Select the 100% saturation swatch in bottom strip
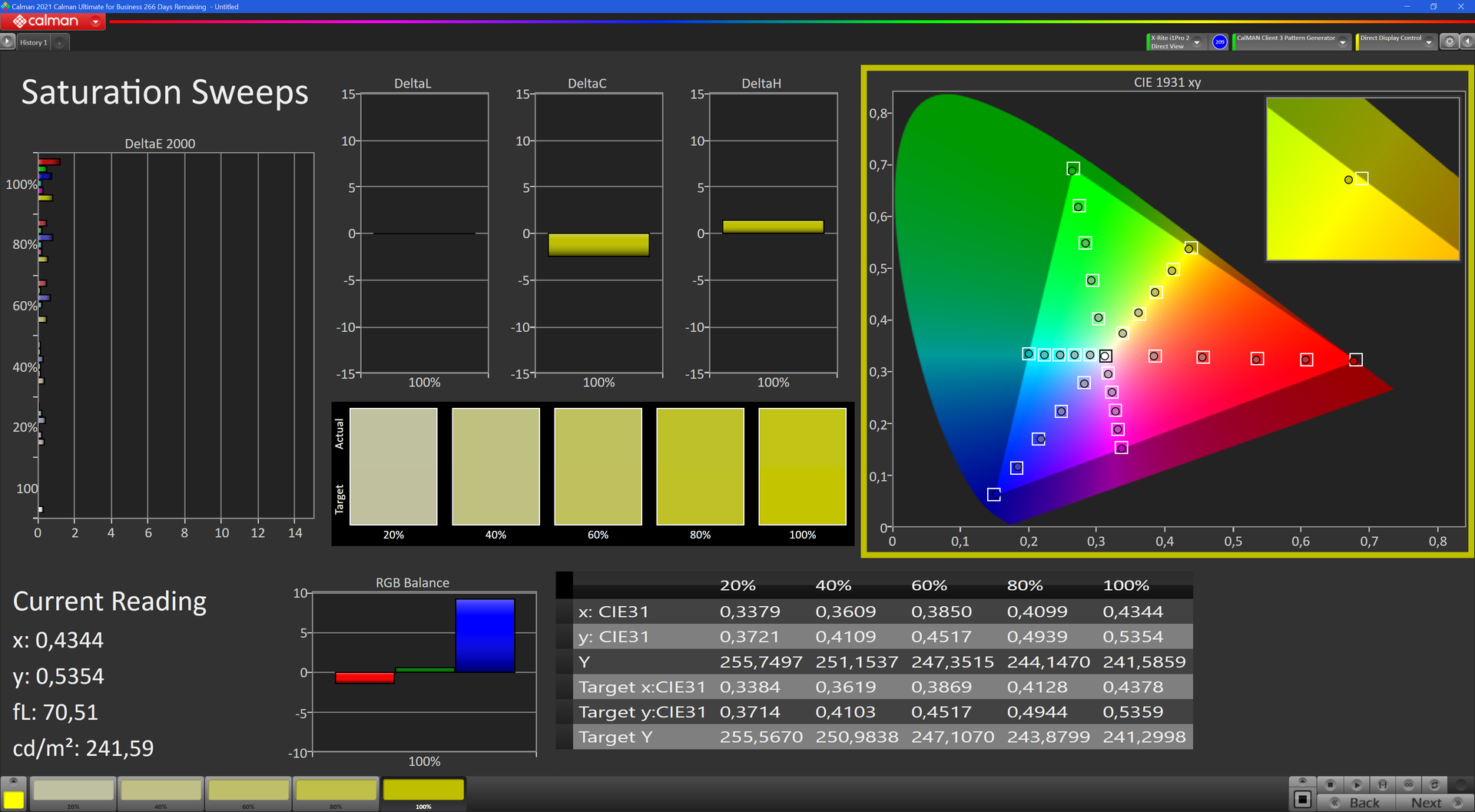 pyautogui.click(x=423, y=794)
